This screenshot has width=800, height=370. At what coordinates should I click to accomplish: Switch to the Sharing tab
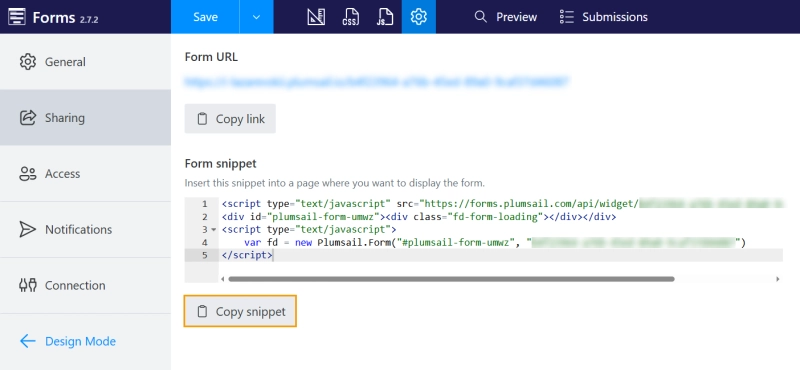tap(85, 117)
